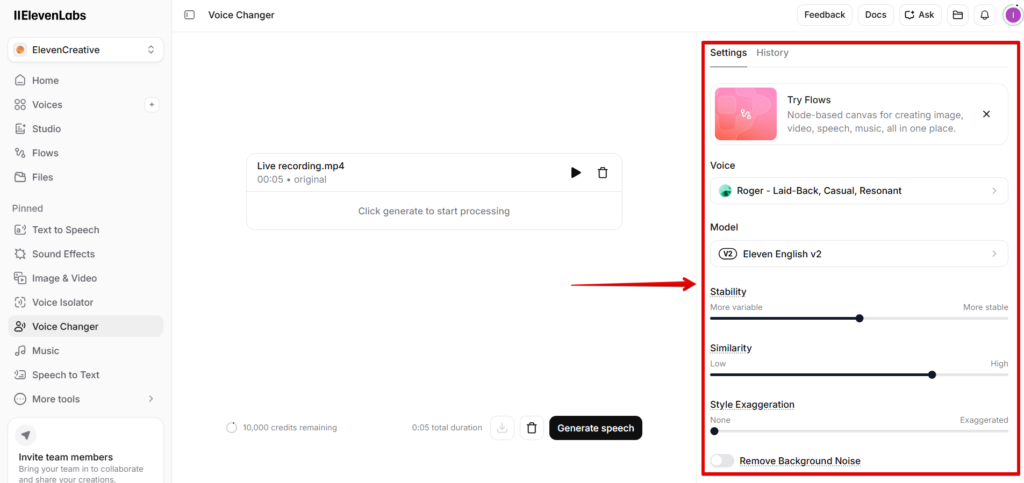Add a new voice with plus button
The image size is (1024, 483).
(152, 104)
